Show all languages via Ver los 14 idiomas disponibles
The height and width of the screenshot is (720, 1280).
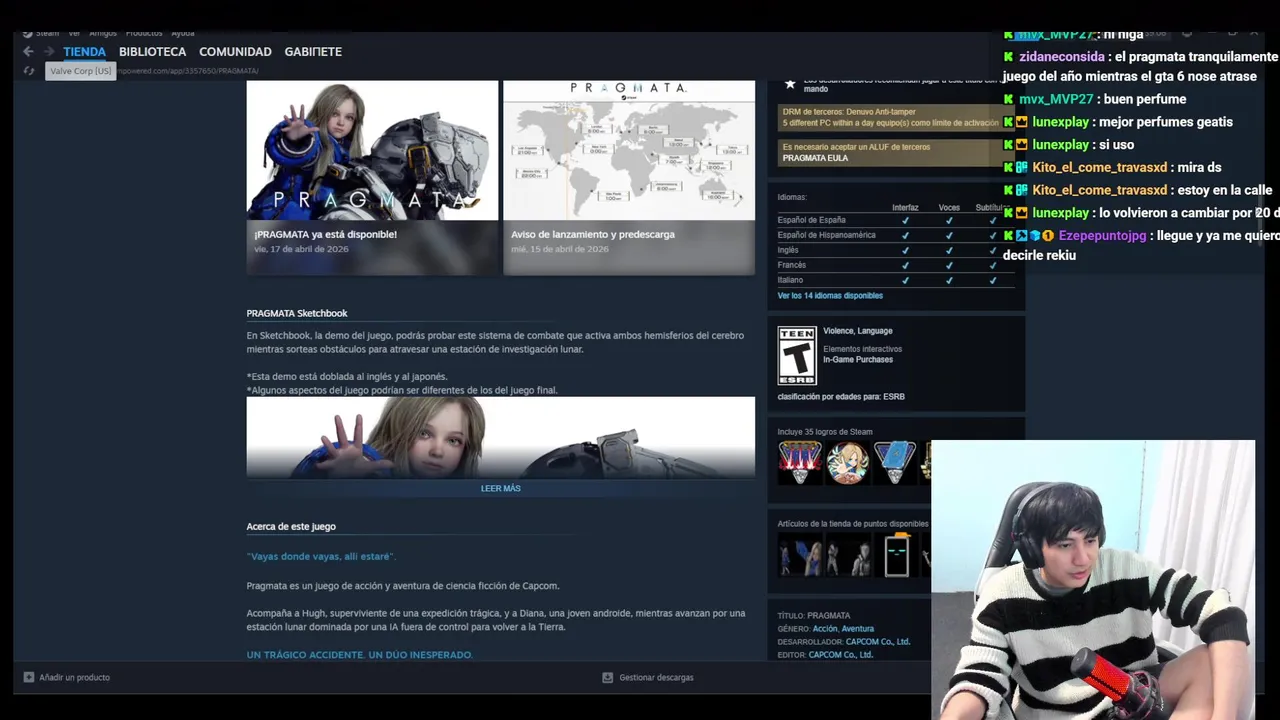[x=830, y=295]
